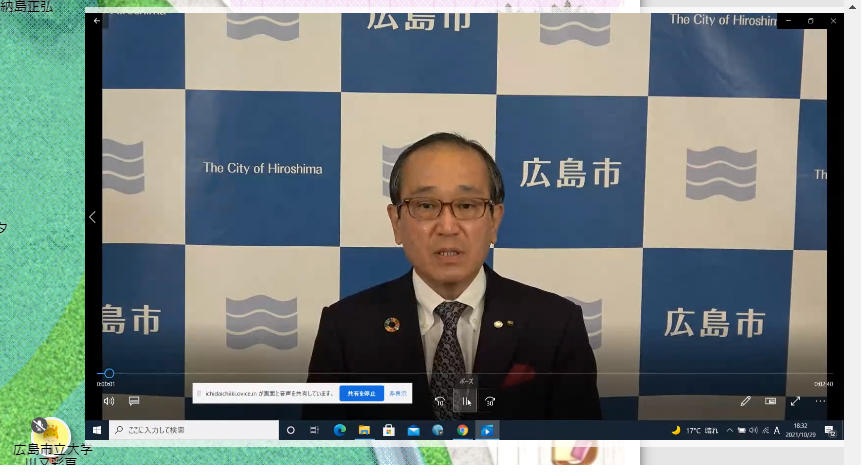Click the 非表示 hide link in sharing bar
Image resolution: width=862 pixels, height=476 pixels.
[x=398, y=394]
